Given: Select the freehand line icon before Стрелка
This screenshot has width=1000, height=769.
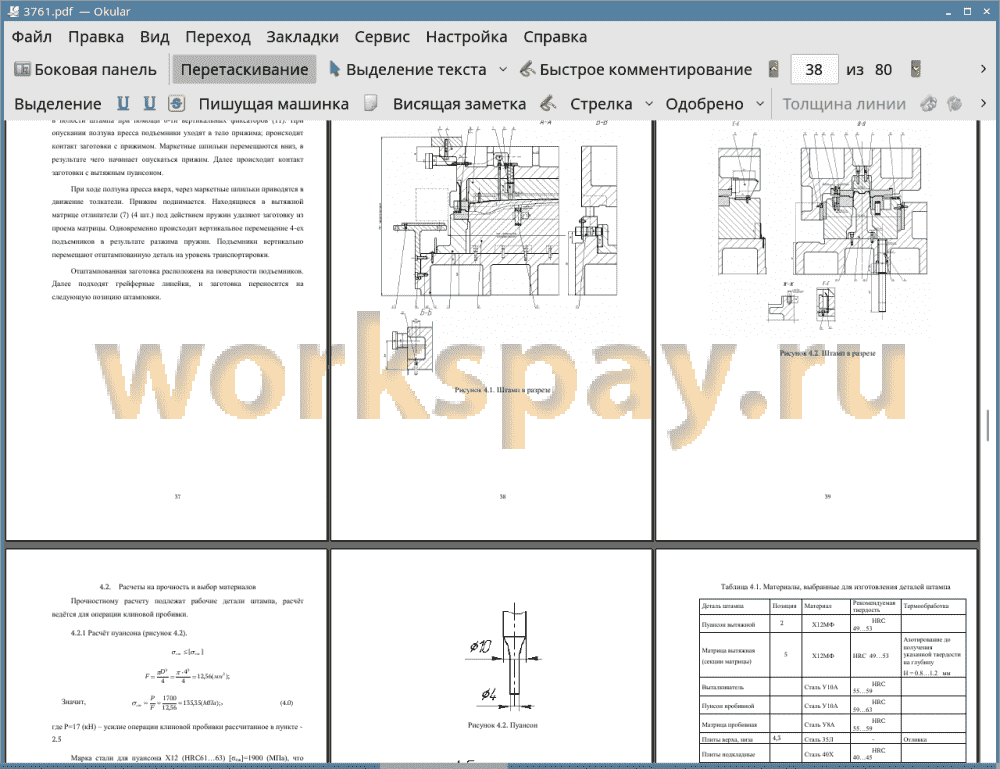Looking at the screenshot, I should tap(548, 103).
